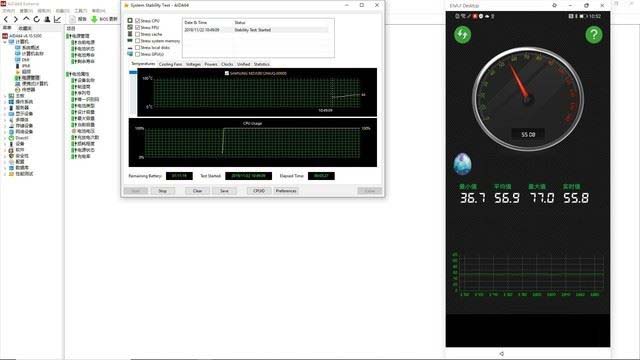Collapse the 计算机 tree node arrow
Image resolution: width=640 pixels, height=360 pixels.
(x=5, y=42)
